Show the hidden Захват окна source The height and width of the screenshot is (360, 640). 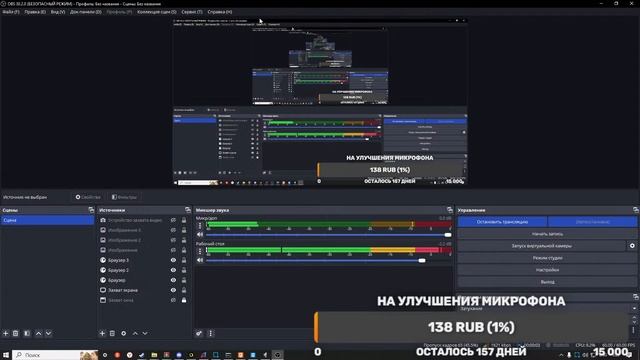pyautogui.click(x=173, y=300)
